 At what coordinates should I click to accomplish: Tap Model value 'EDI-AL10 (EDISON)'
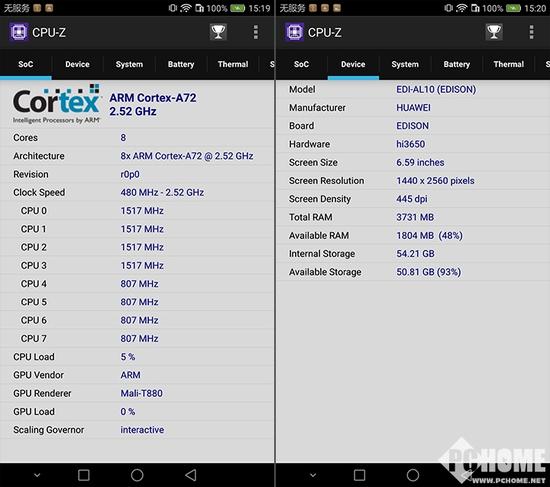(436, 89)
